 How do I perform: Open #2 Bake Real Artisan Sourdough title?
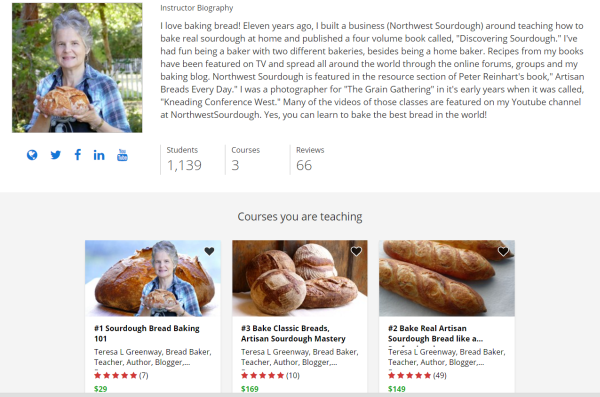tap(435, 333)
